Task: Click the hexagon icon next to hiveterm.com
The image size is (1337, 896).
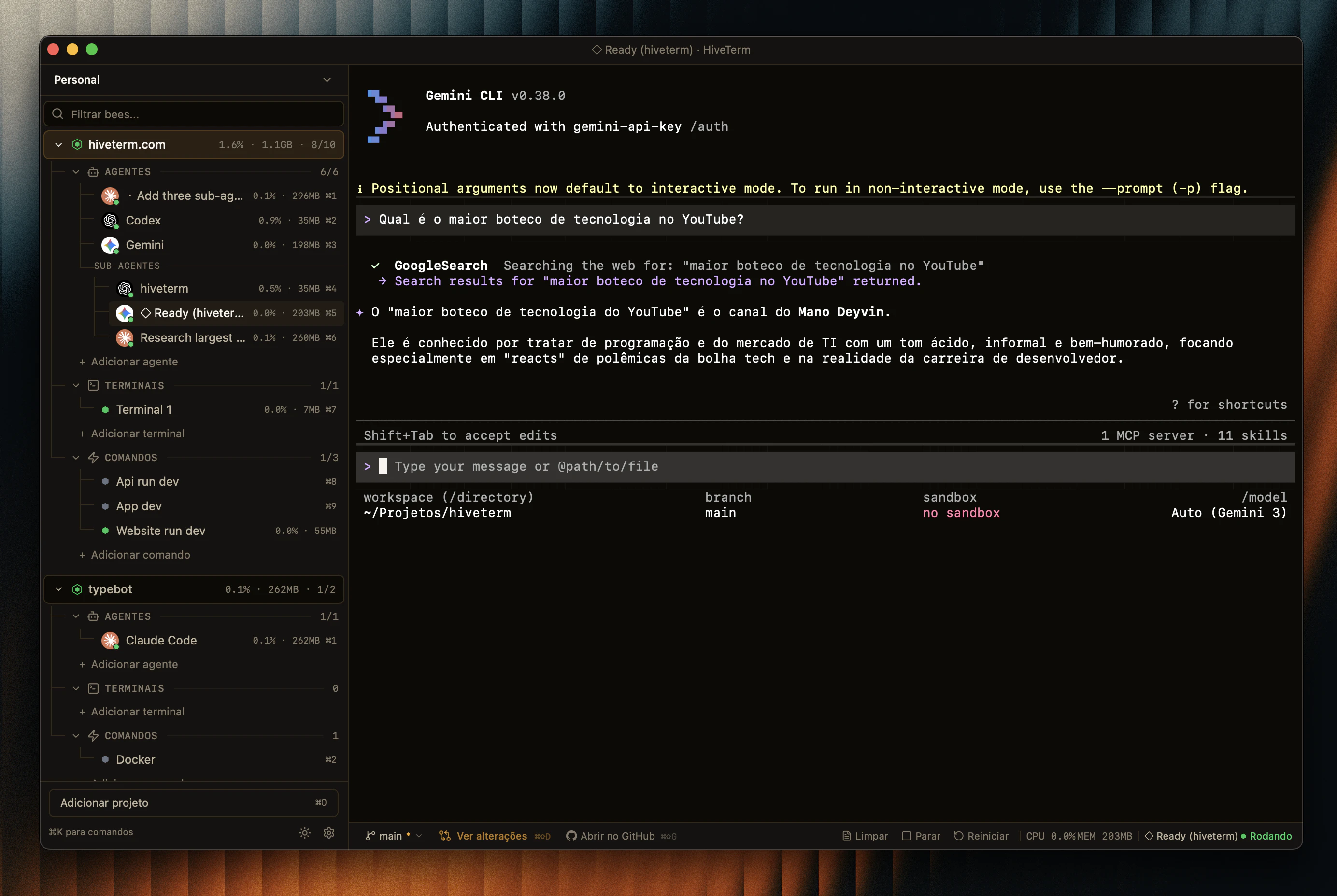Action: pos(77,144)
